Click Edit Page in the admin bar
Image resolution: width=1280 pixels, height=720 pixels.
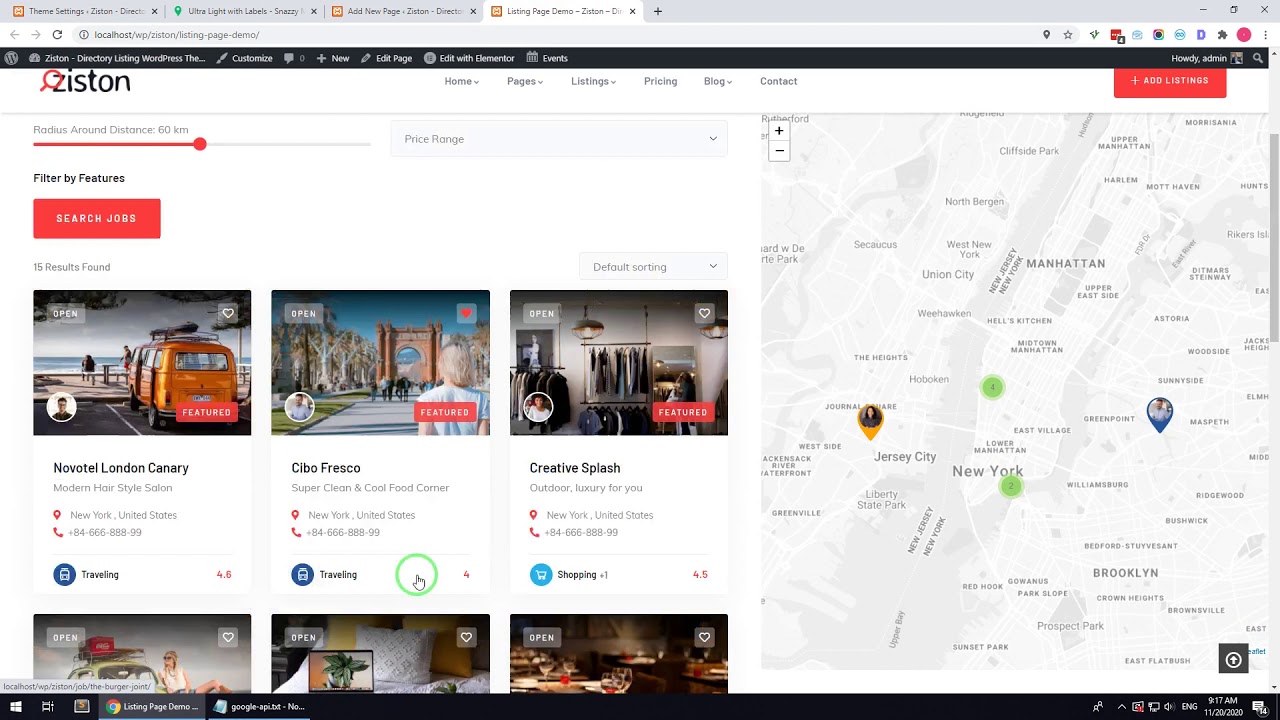coord(386,58)
